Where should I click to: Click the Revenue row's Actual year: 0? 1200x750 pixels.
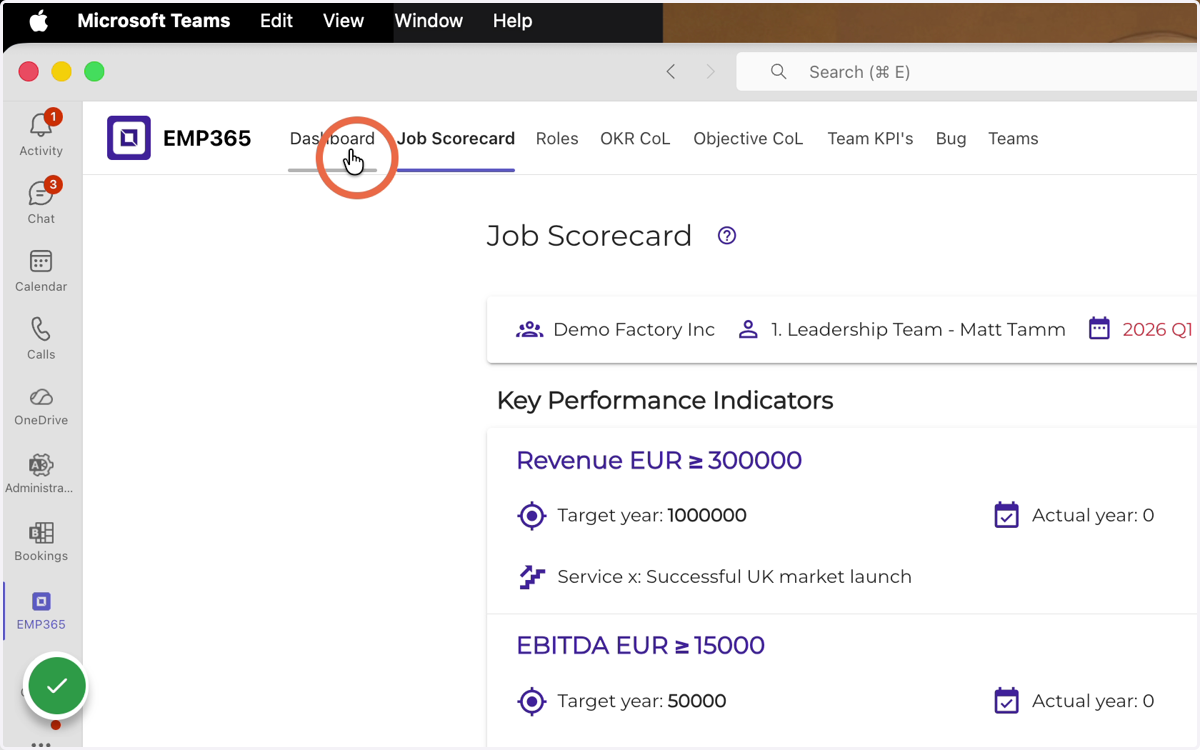[x=1093, y=516]
